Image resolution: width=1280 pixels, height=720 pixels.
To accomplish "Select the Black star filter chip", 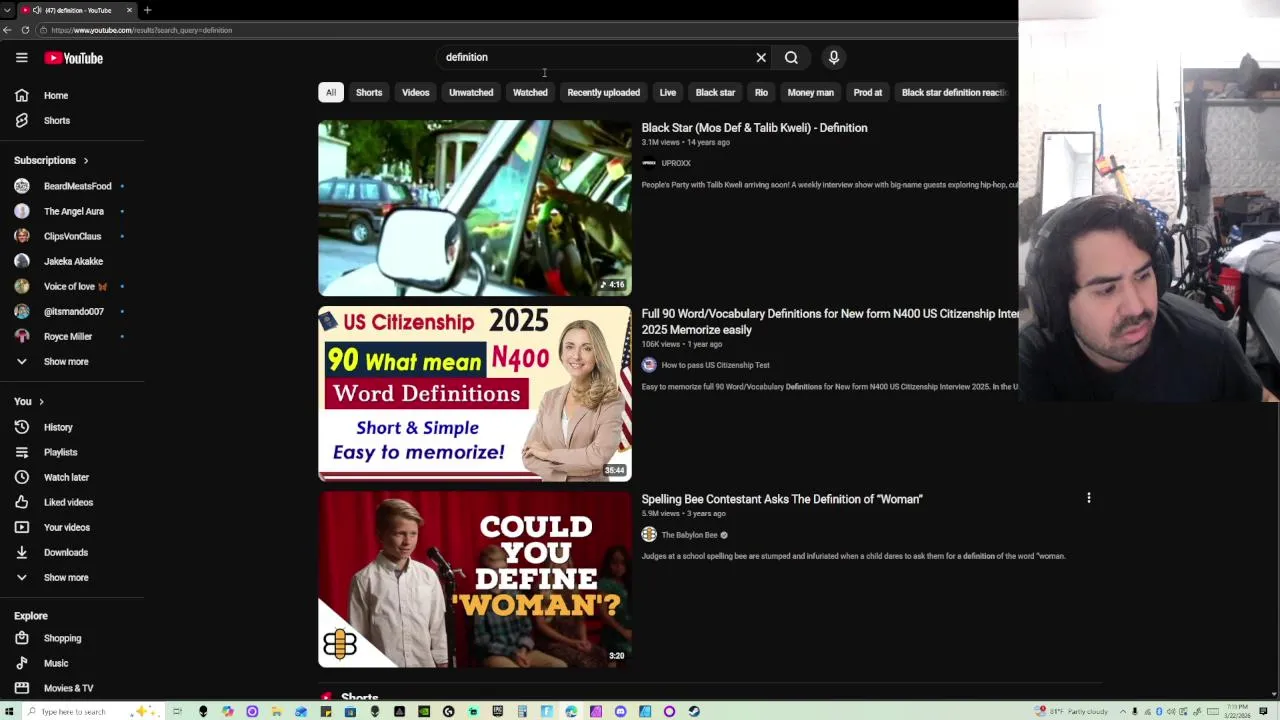I will pyautogui.click(x=715, y=92).
